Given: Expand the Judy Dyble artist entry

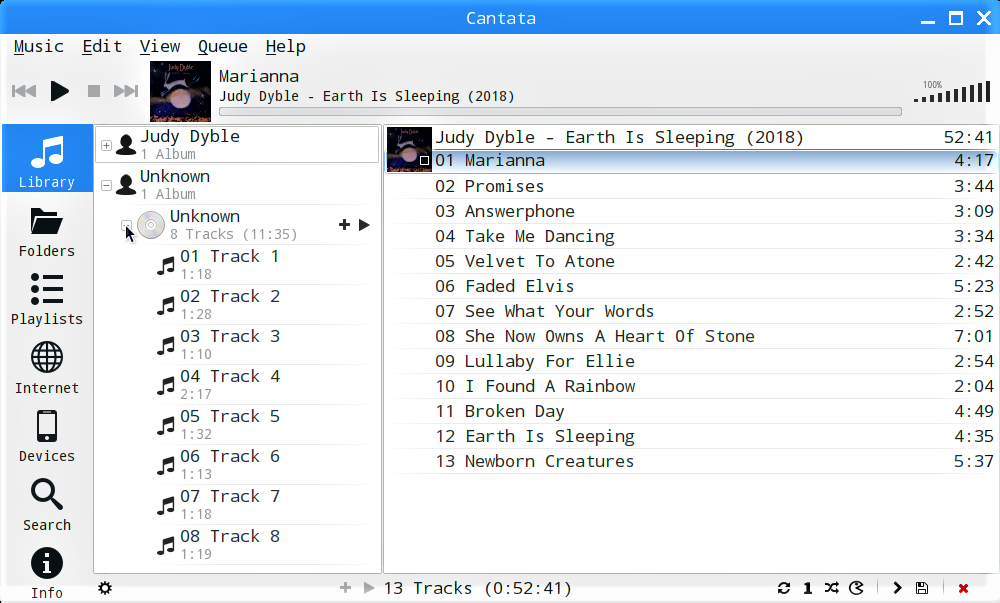Looking at the screenshot, I should pos(106,145).
